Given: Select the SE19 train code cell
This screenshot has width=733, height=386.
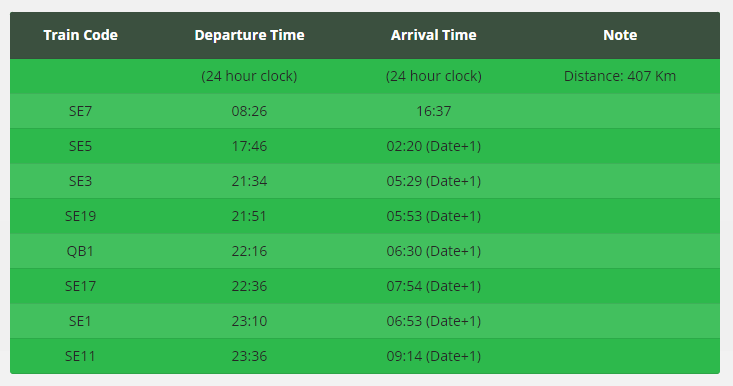Looking at the screenshot, I should coord(80,216).
